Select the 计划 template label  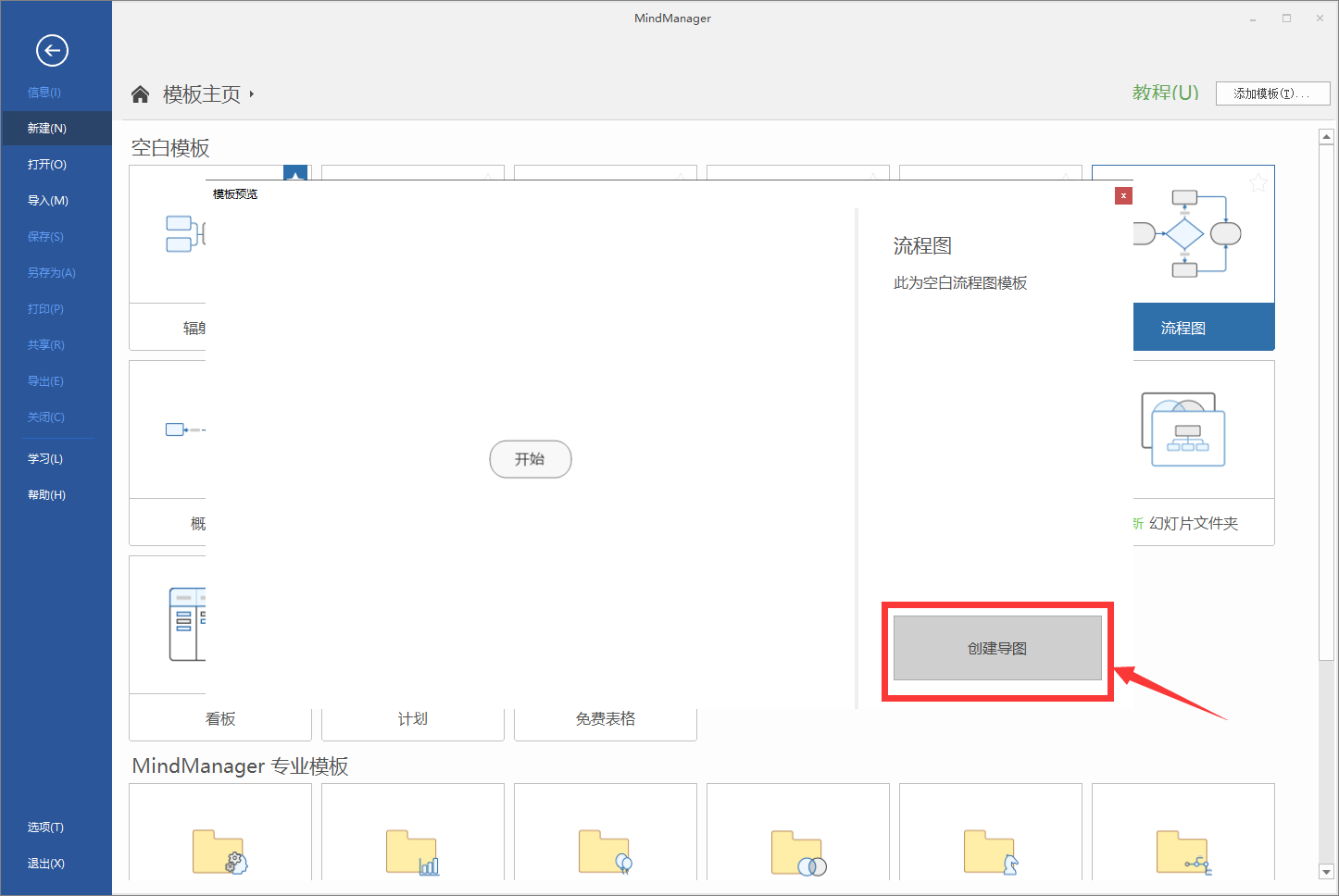[413, 719]
